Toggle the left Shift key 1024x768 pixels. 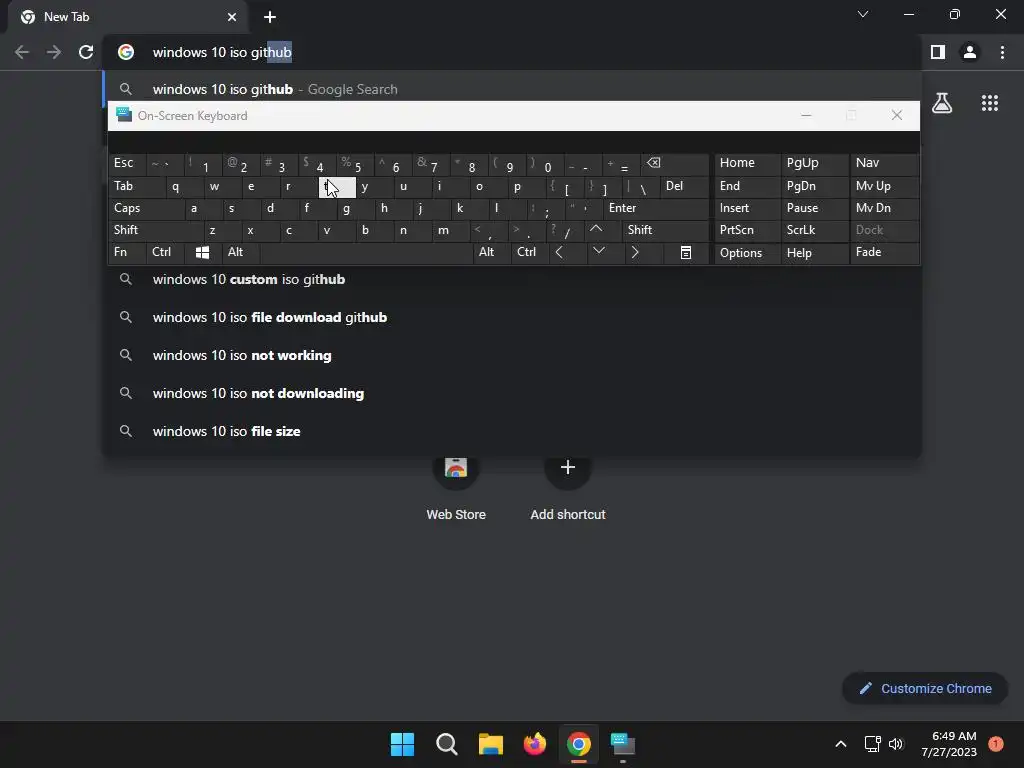pyautogui.click(x=155, y=230)
